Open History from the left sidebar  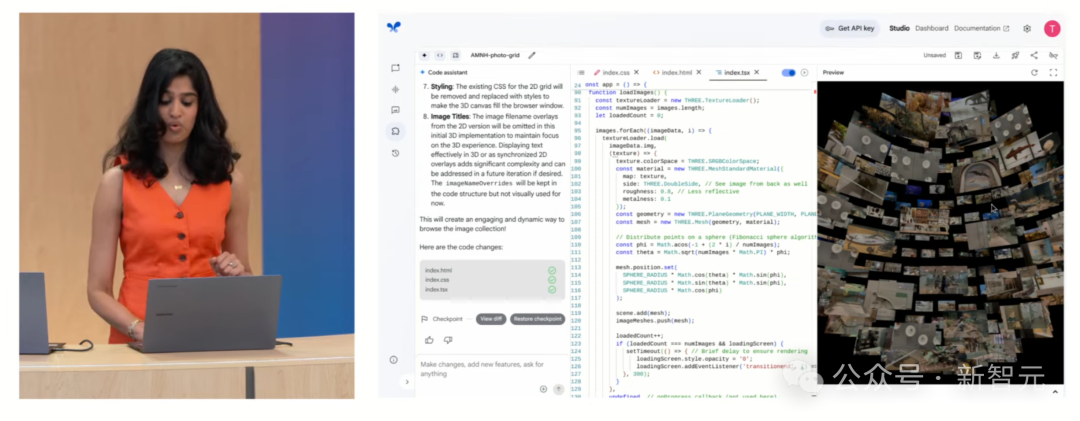point(395,153)
